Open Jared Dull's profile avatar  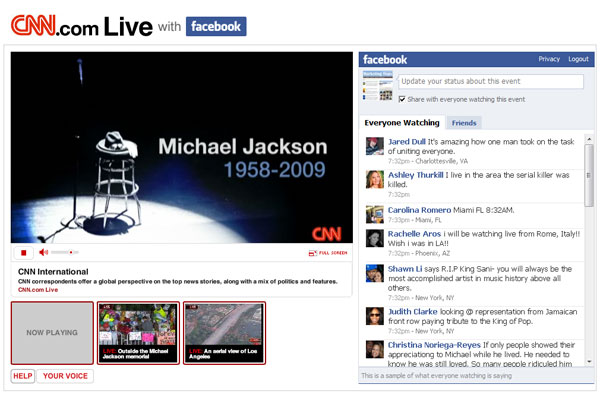tap(375, 146)
